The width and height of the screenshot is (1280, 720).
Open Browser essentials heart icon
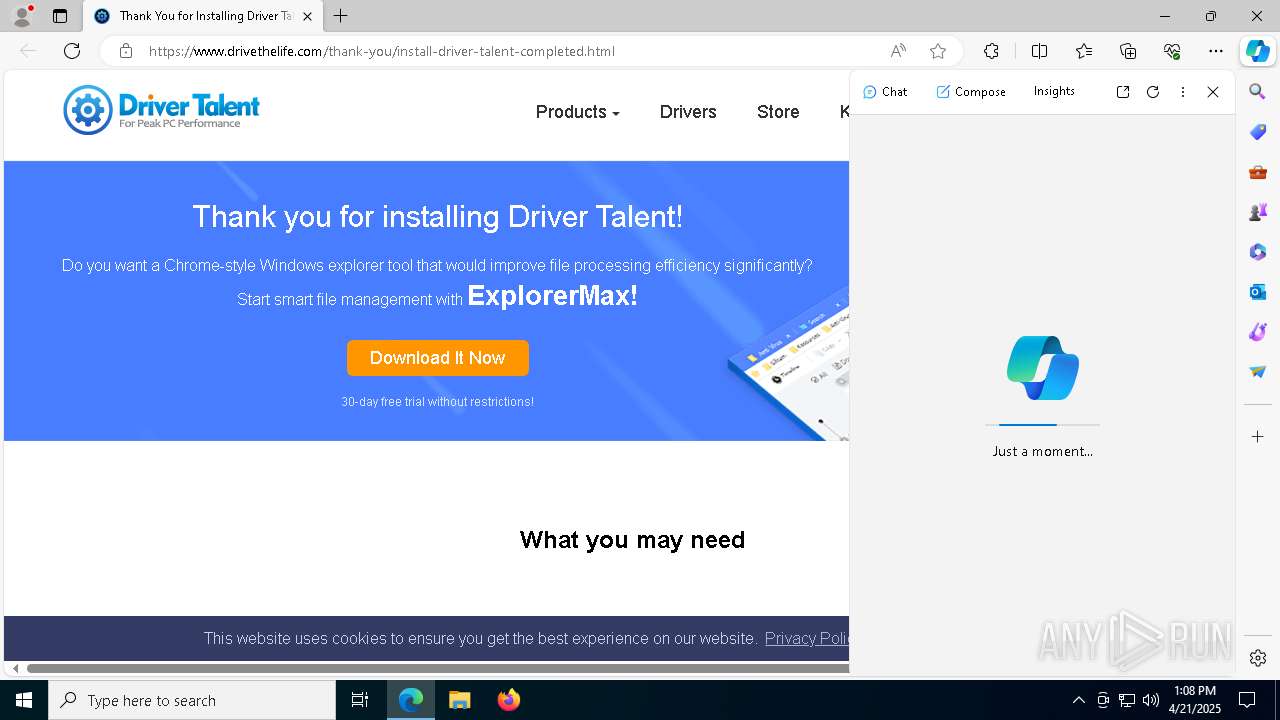coord(1172,51)
